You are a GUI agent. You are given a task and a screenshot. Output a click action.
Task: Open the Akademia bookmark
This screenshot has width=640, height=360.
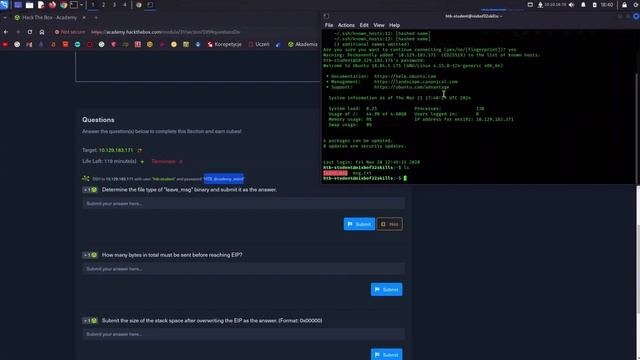coord(302,44)
